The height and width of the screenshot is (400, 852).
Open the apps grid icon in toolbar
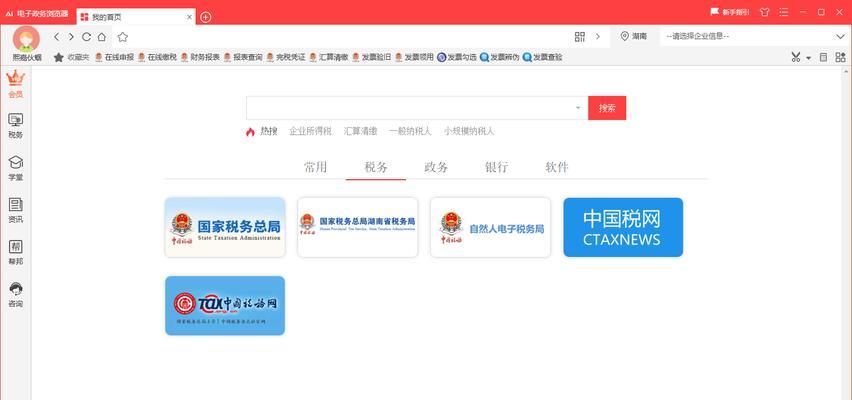[x=841, y=57]
